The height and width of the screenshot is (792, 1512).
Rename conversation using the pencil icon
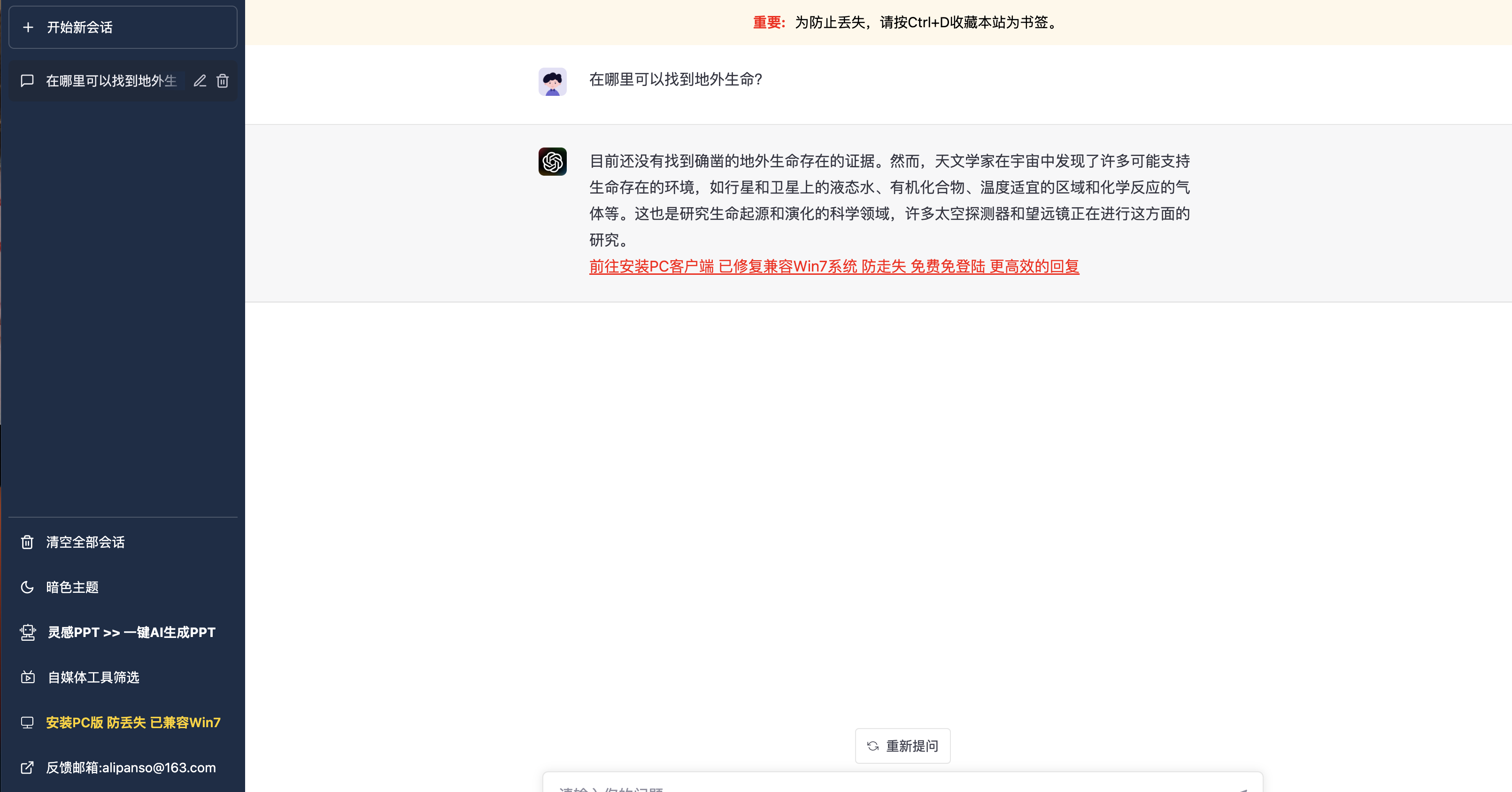(x=200, y=81)
